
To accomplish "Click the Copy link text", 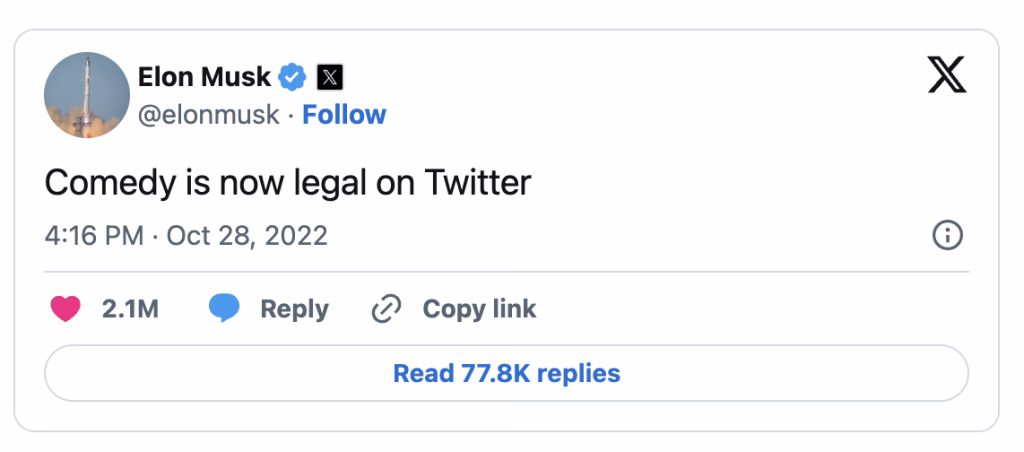I will pos(479,309).
